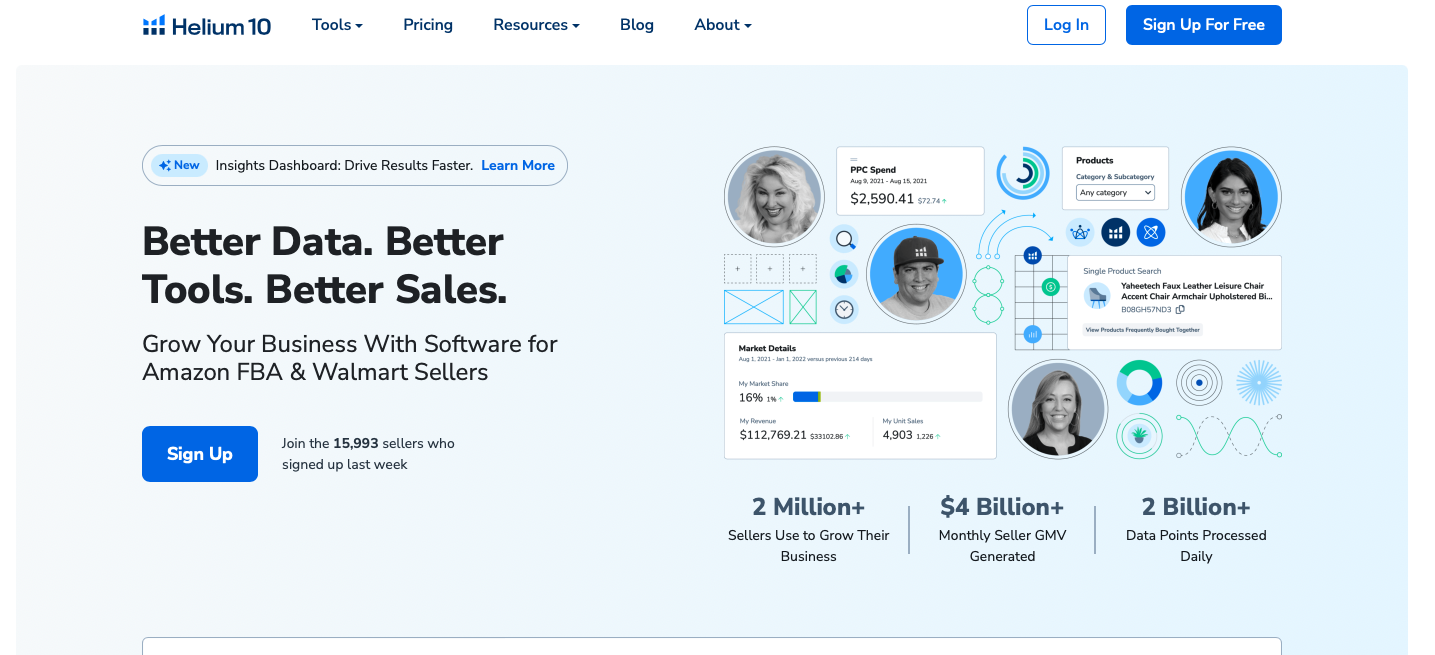This screenshot has height=655, width=1435.
Task: Click the man in cap portrait
Action: pyautogui.click(x=916, y=274)
